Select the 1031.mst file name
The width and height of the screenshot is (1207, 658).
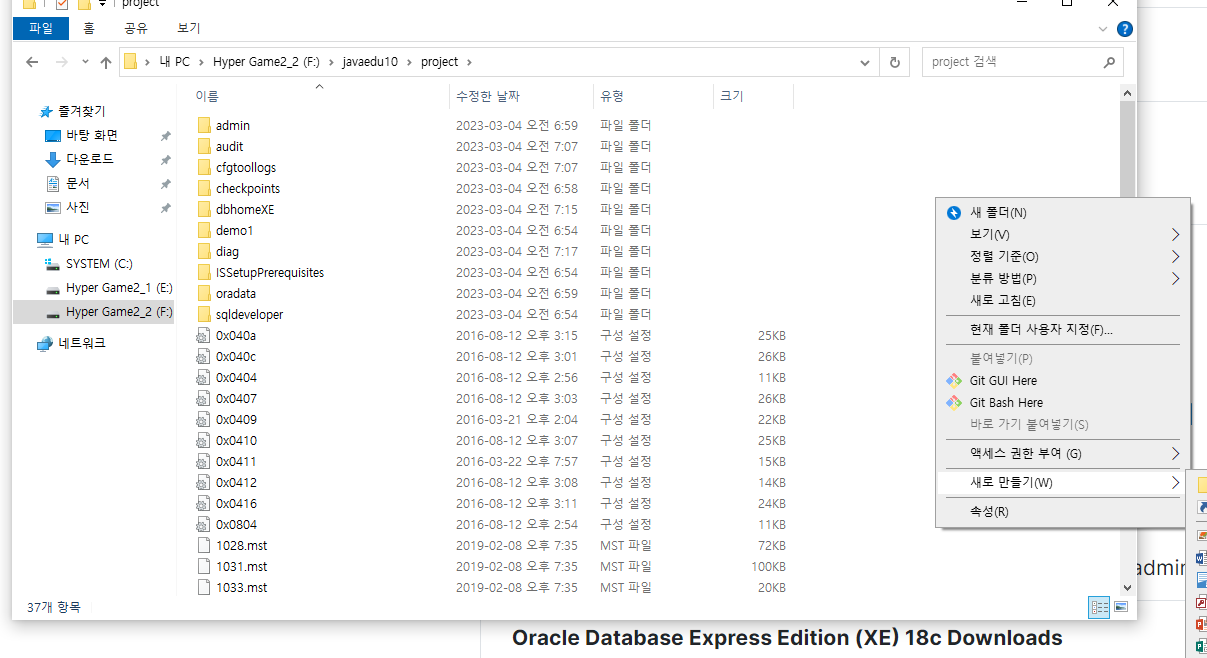pos(242,566)
